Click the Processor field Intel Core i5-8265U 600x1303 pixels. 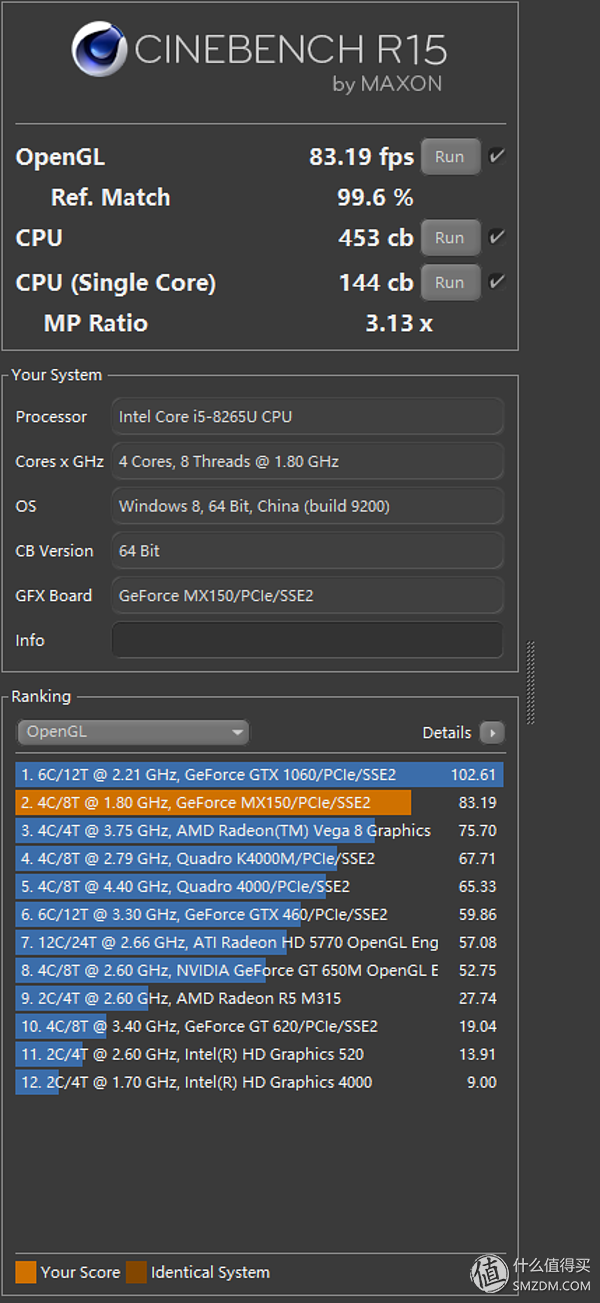click(308, 416)
